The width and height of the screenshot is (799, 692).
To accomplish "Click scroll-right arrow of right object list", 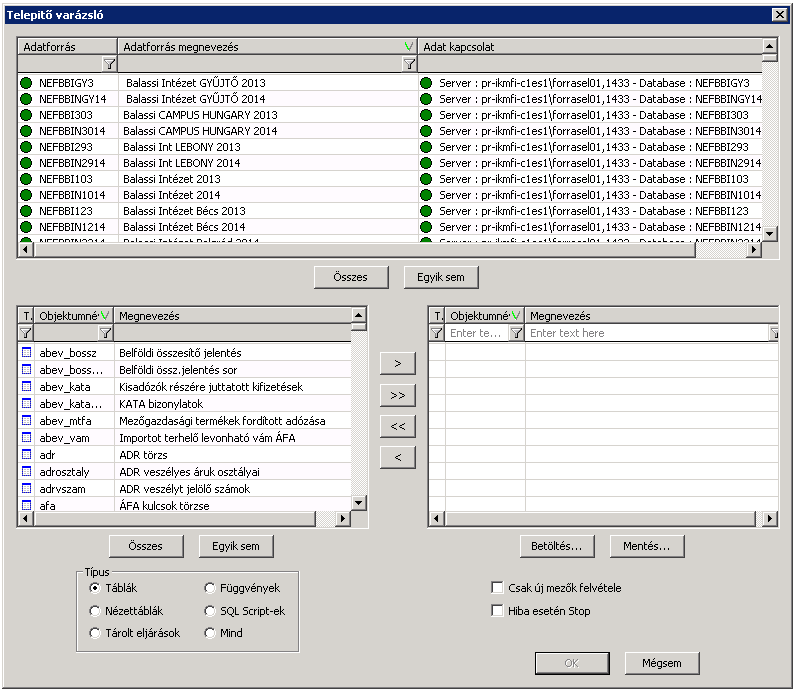I will pyautogui.click(x=770, y=519).
